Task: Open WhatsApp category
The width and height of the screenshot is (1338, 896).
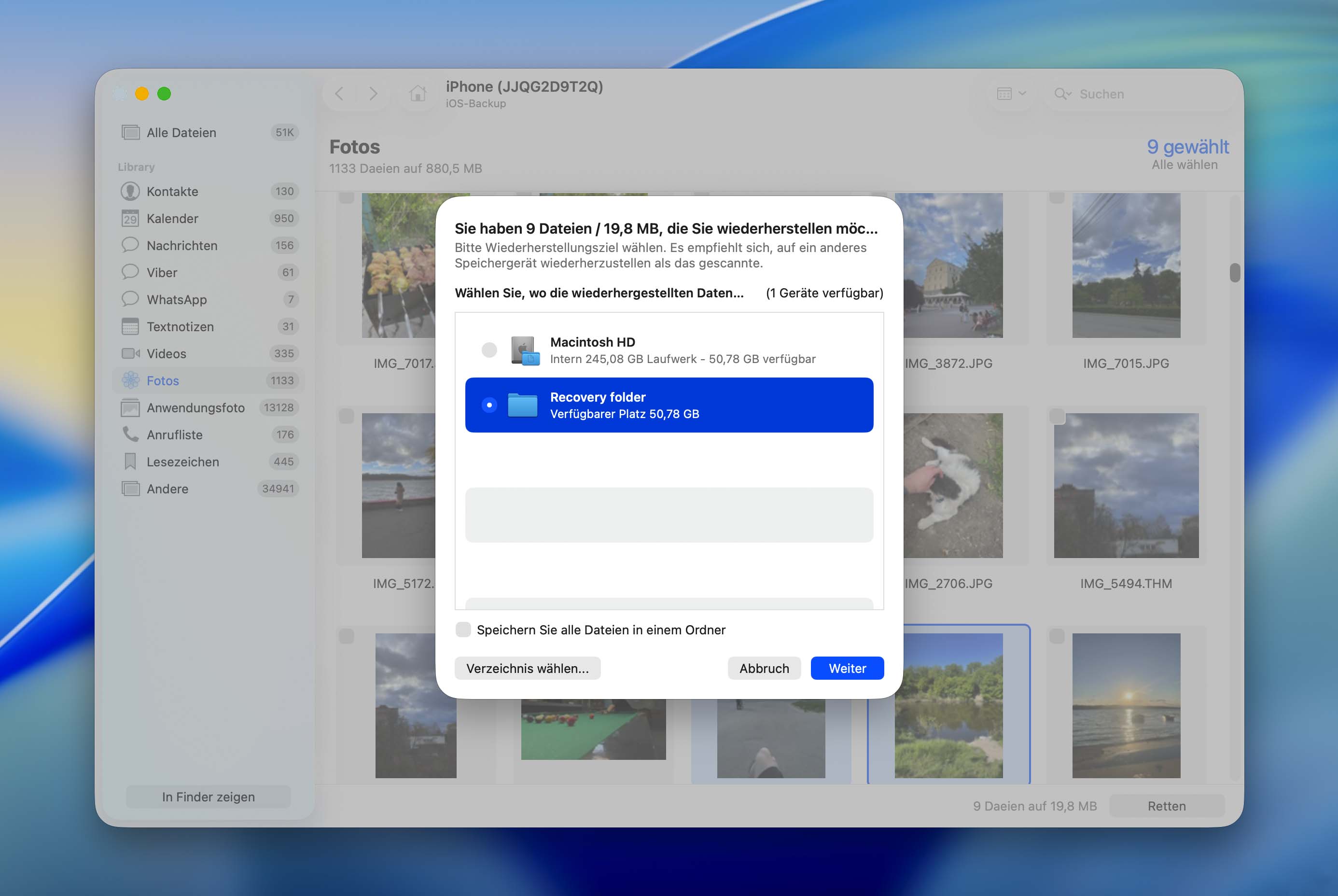Action: (209, 299)
